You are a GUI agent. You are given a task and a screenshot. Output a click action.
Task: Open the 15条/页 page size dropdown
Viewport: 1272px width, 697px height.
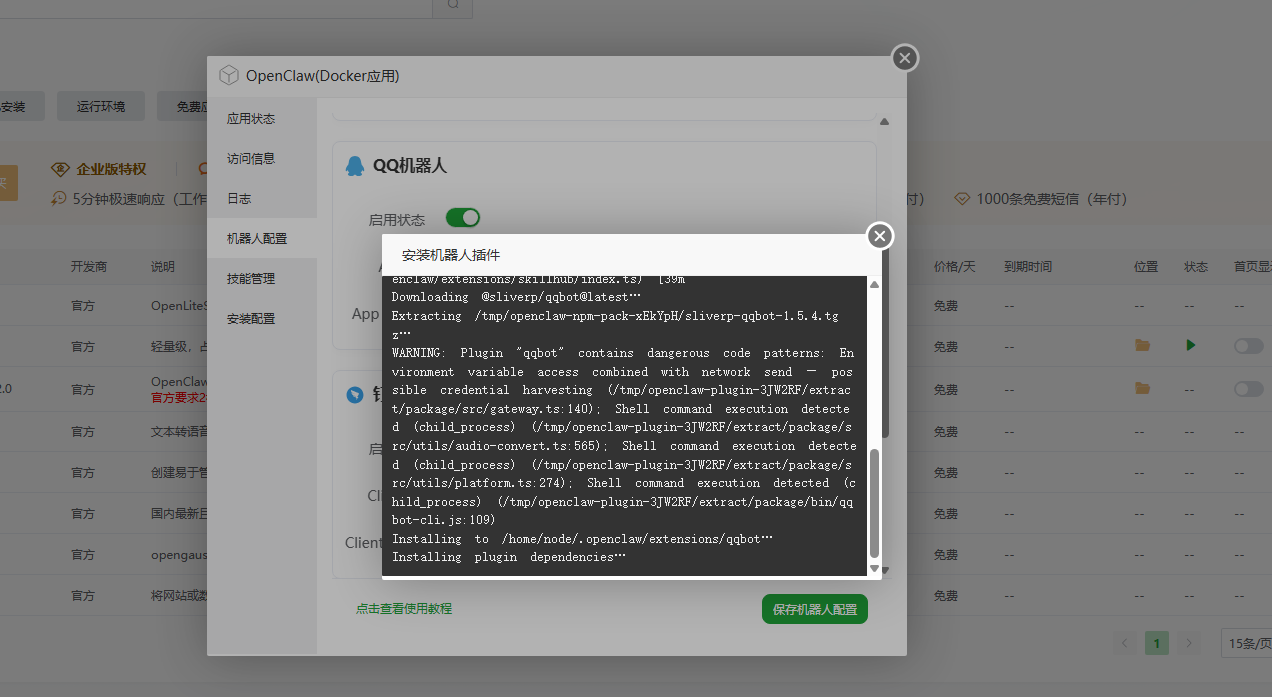click(x=1246, y=643)
